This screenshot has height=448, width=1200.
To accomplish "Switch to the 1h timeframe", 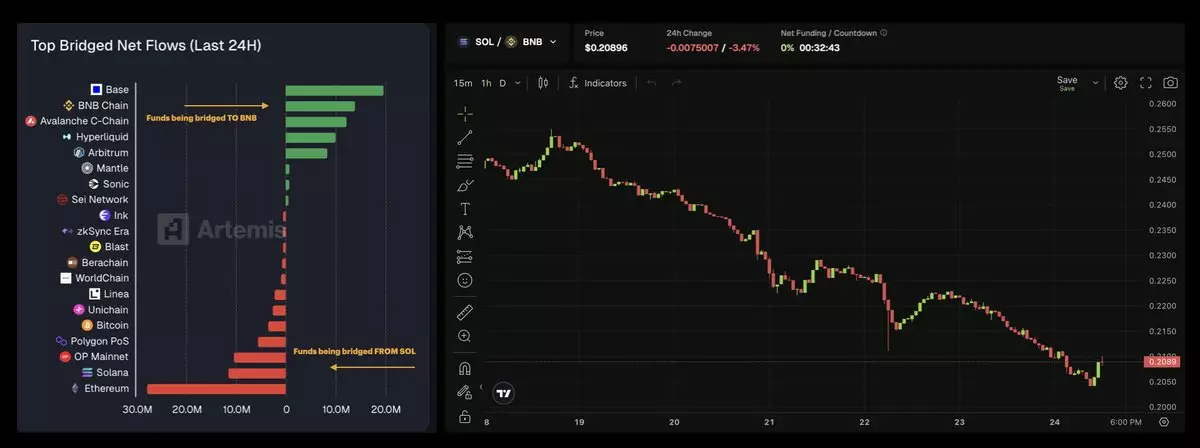I will (x=486, y=83).
